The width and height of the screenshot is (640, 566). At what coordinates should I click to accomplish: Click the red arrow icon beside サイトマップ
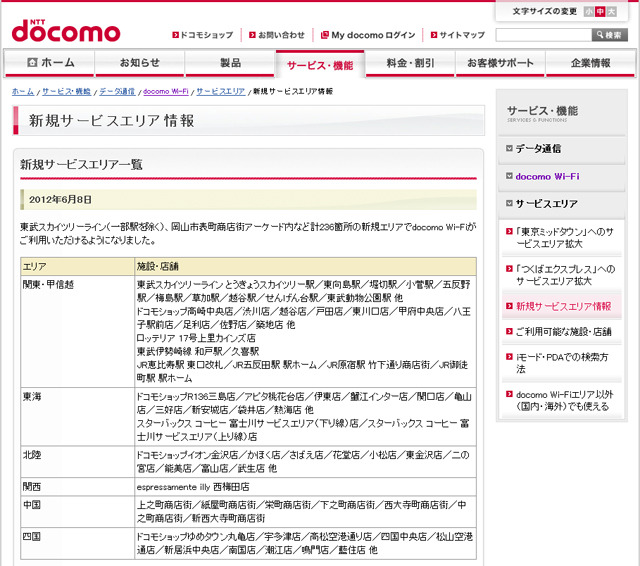(434, 35)
